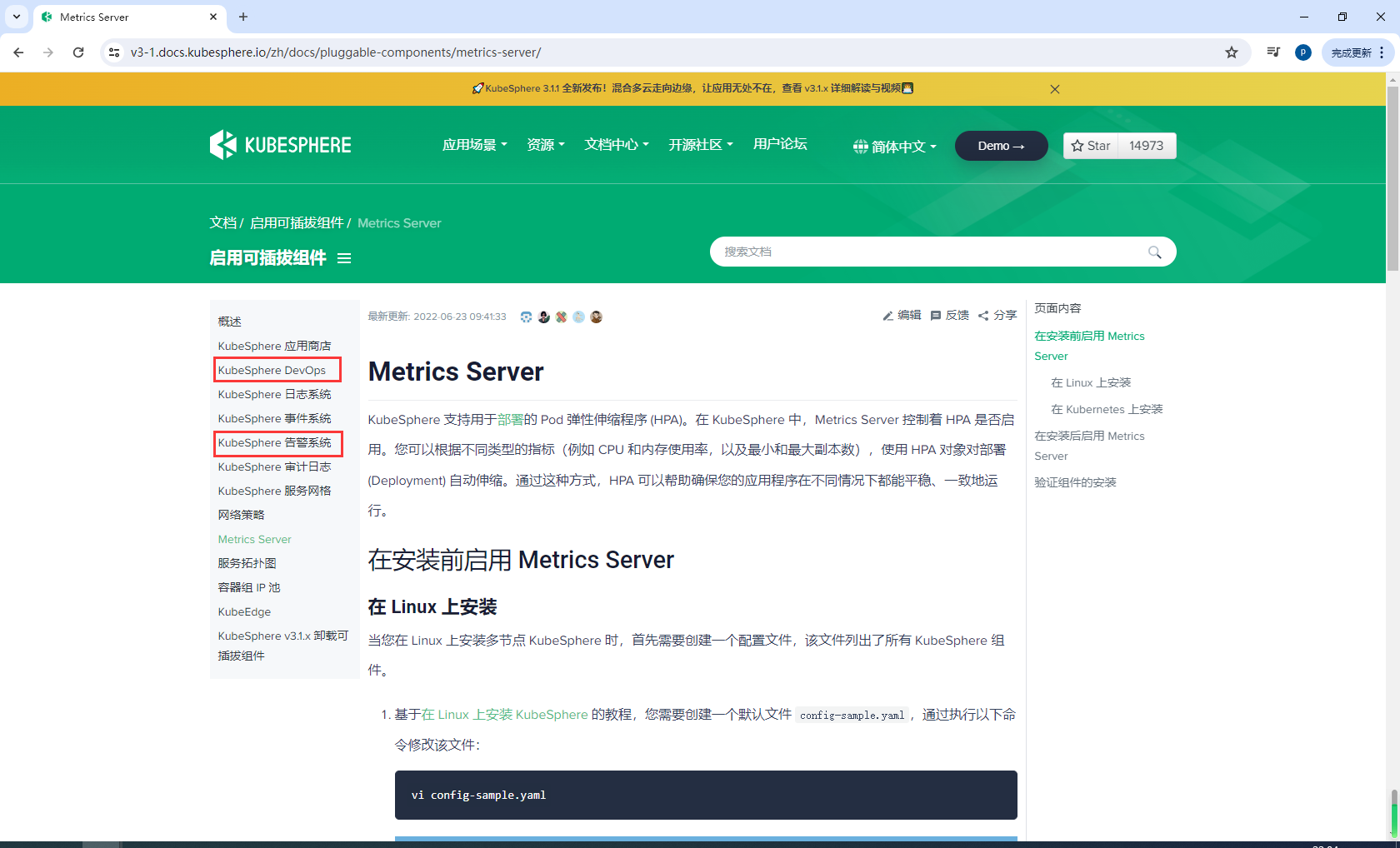
Task: Click the 分享 share link
Action: click(x=997, y=315)
